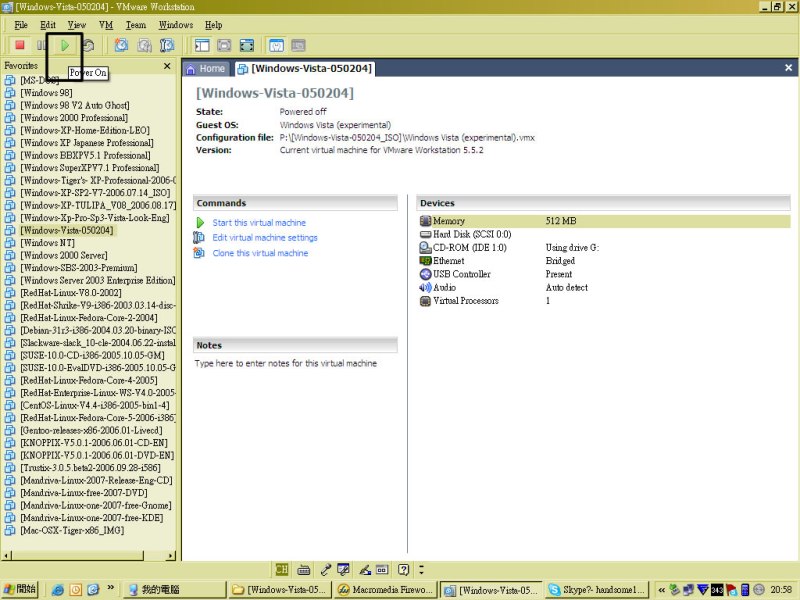Select [Windows XP Japanese Professional] favorite
This screenshot has height=600, width=800.
pos(86,142)
